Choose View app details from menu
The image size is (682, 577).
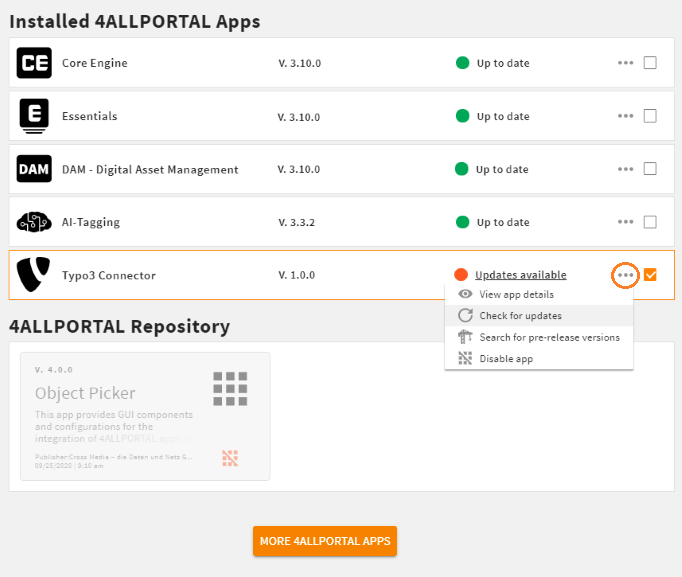538,294
